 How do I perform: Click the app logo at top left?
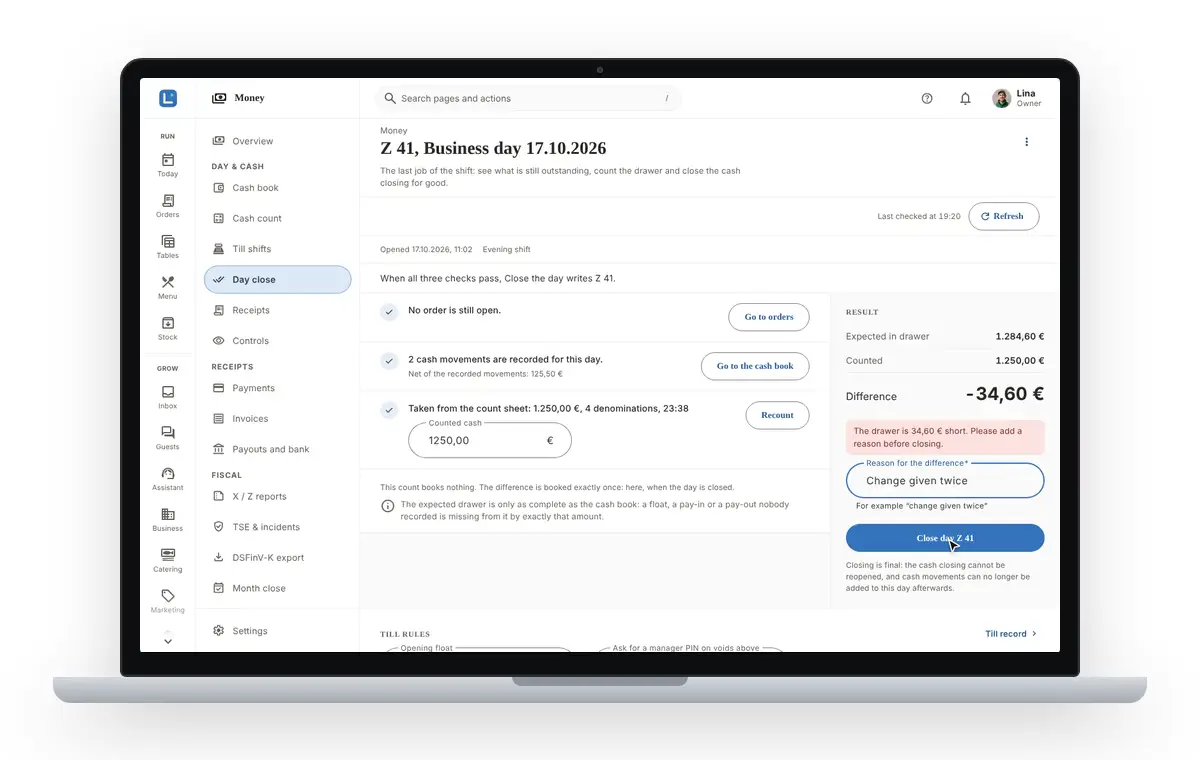168,98
